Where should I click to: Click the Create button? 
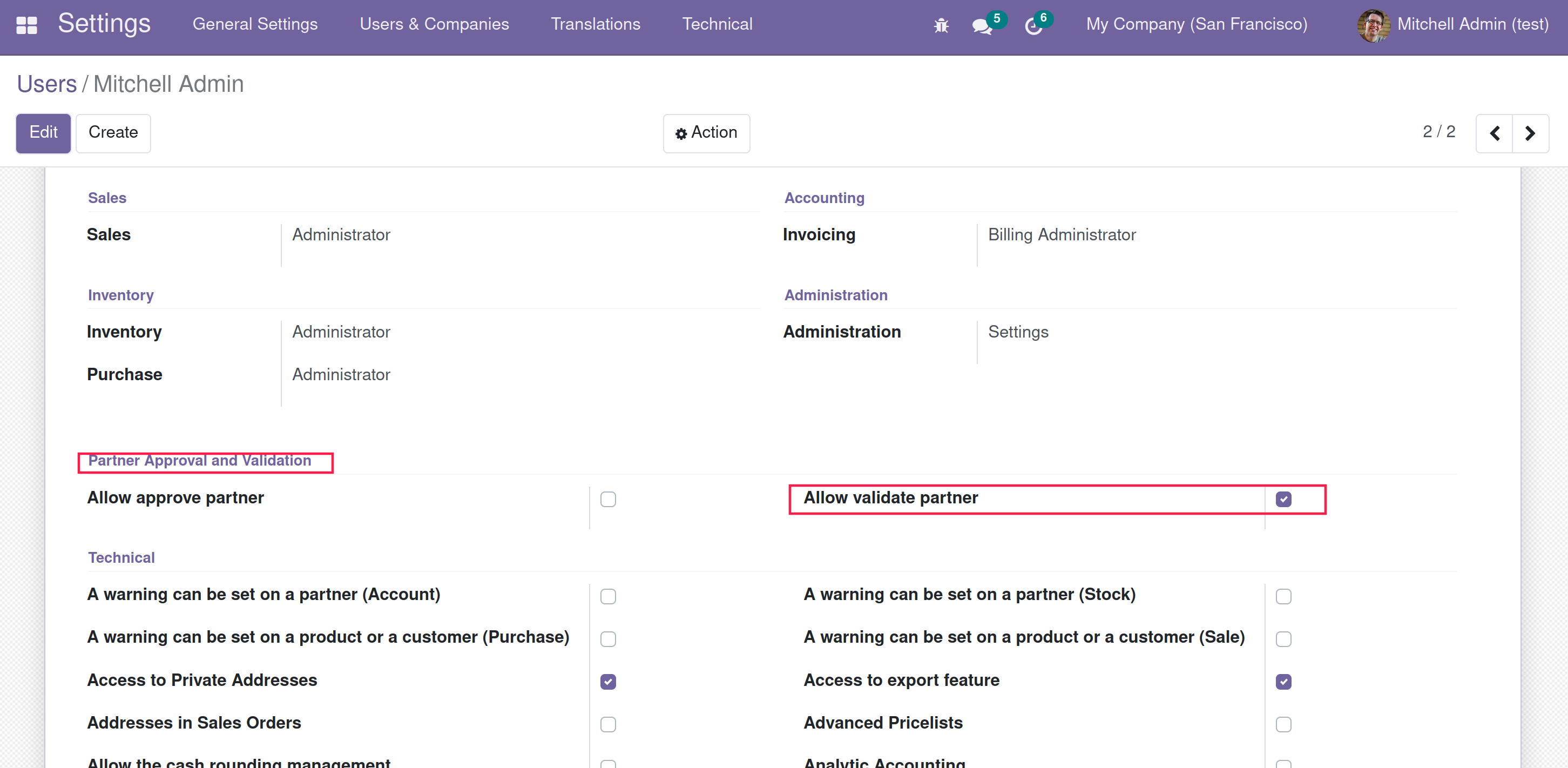[x=113, y=133]
